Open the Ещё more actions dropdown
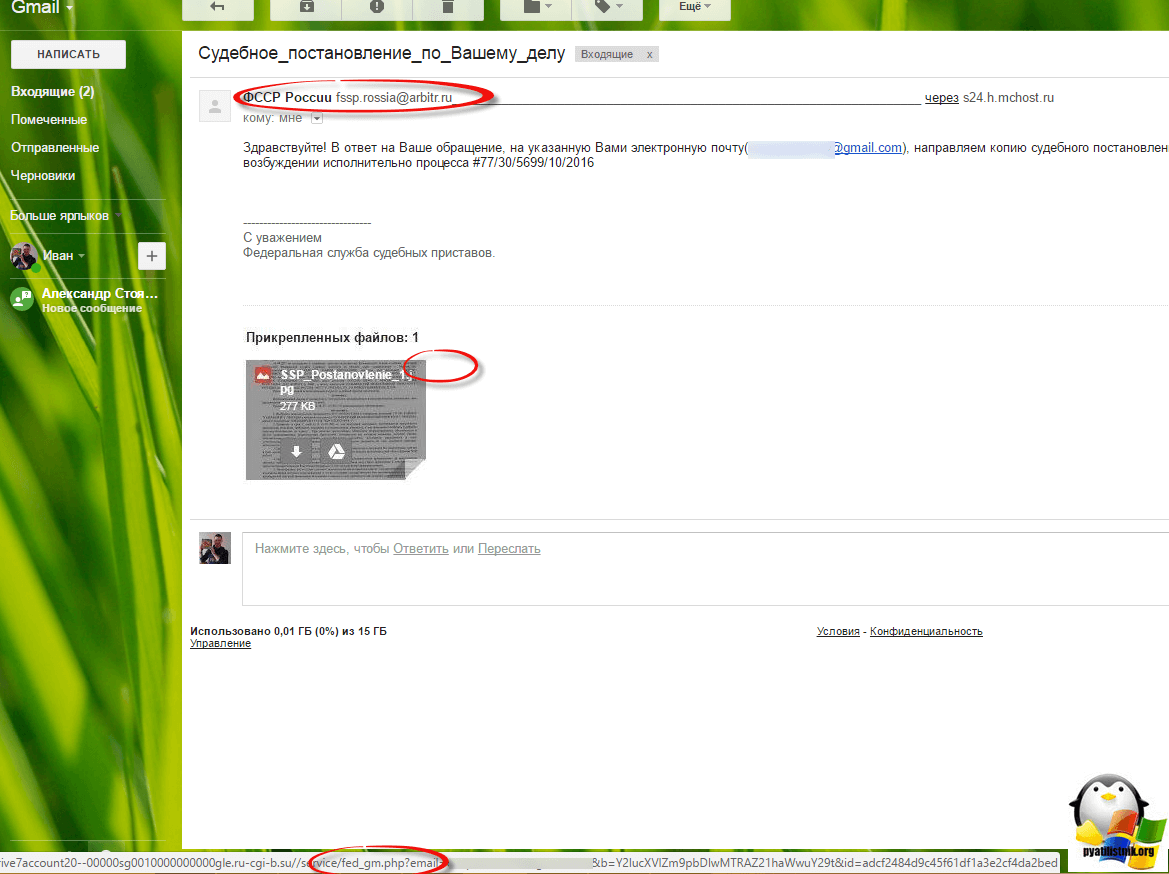Screen dimensions: 1169x874 tap(695, 8)
